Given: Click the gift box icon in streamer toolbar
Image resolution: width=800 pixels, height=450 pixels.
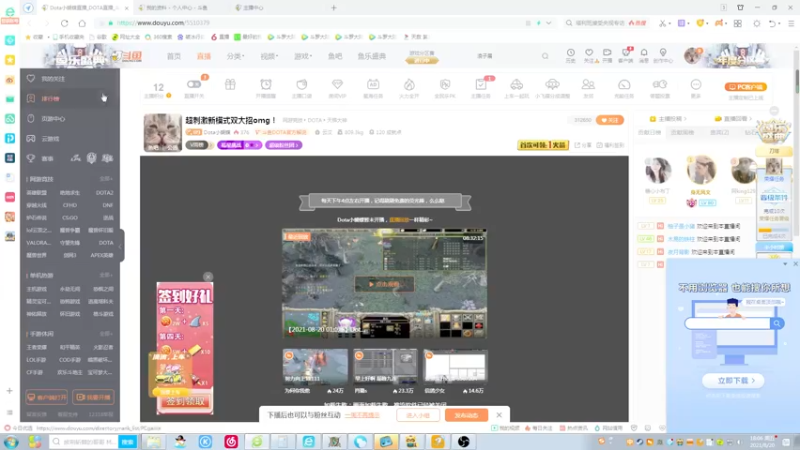Looking at the screenshot, I should pos(230,84).
